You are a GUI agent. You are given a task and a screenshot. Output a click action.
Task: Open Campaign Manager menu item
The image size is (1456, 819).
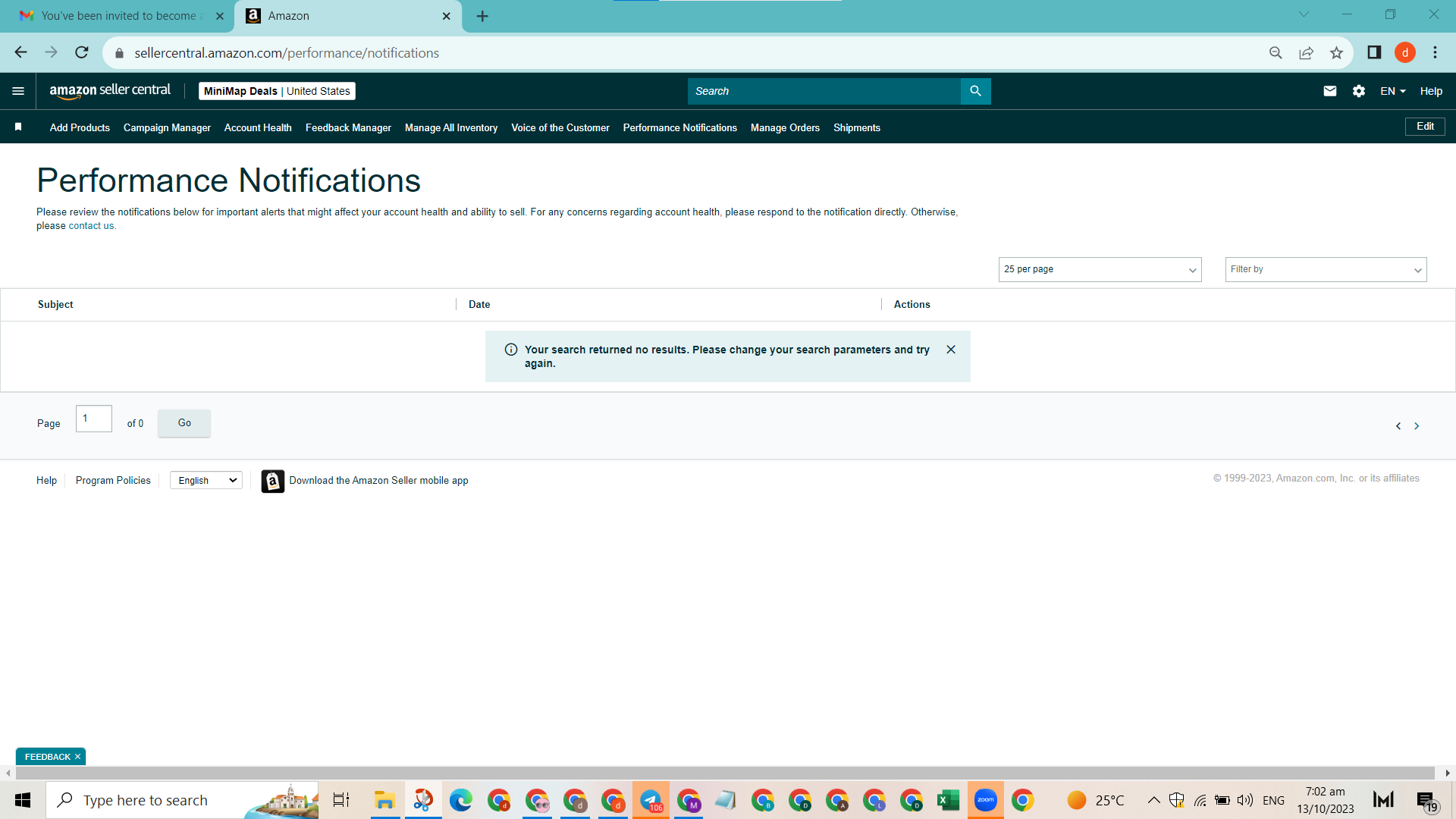(x=167, y=127)
